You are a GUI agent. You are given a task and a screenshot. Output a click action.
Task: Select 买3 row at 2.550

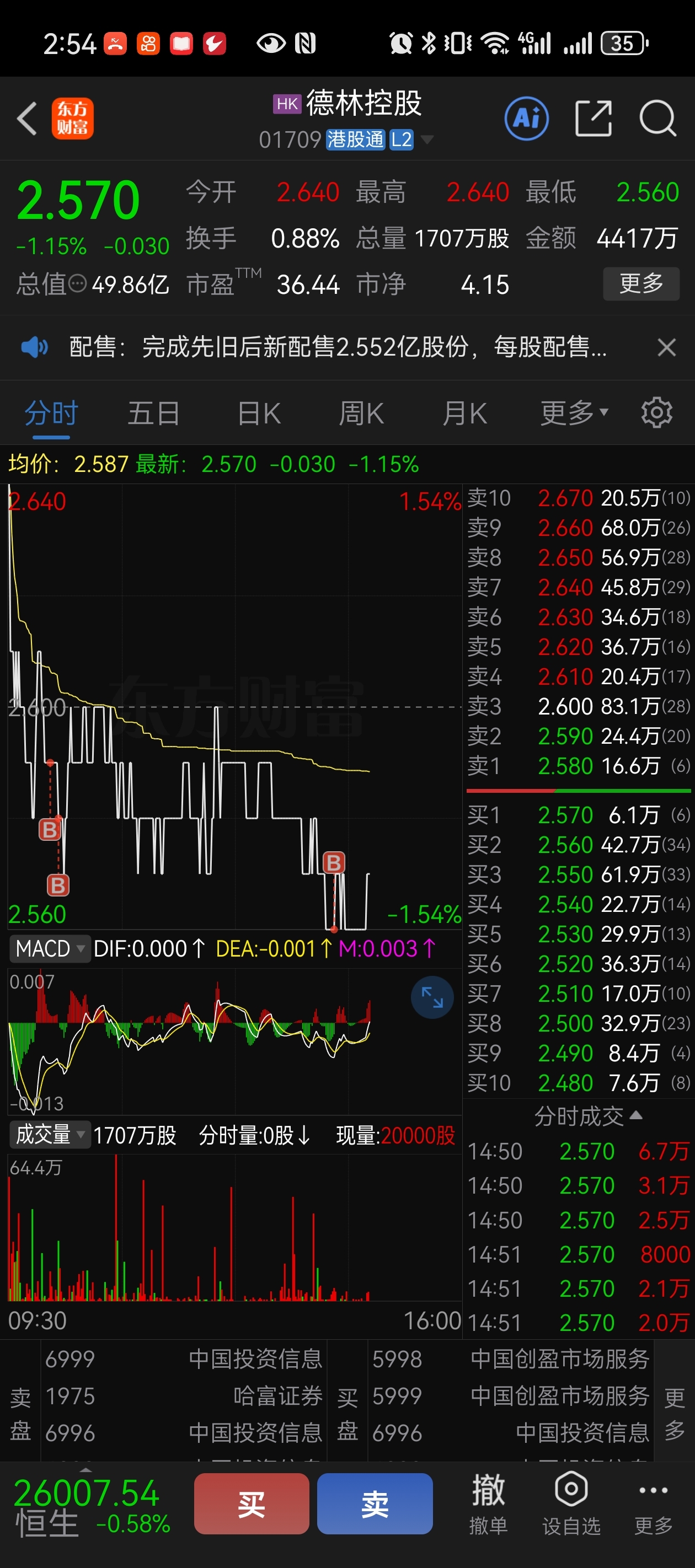click(579, 875)
